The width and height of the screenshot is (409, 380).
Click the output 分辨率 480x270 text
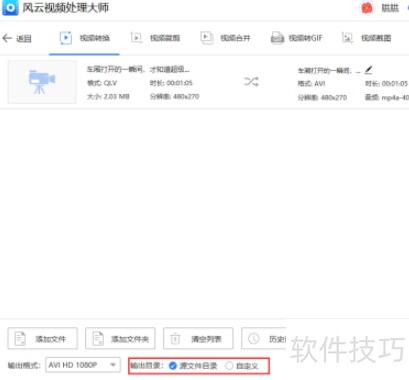click(x=322, y=98)
